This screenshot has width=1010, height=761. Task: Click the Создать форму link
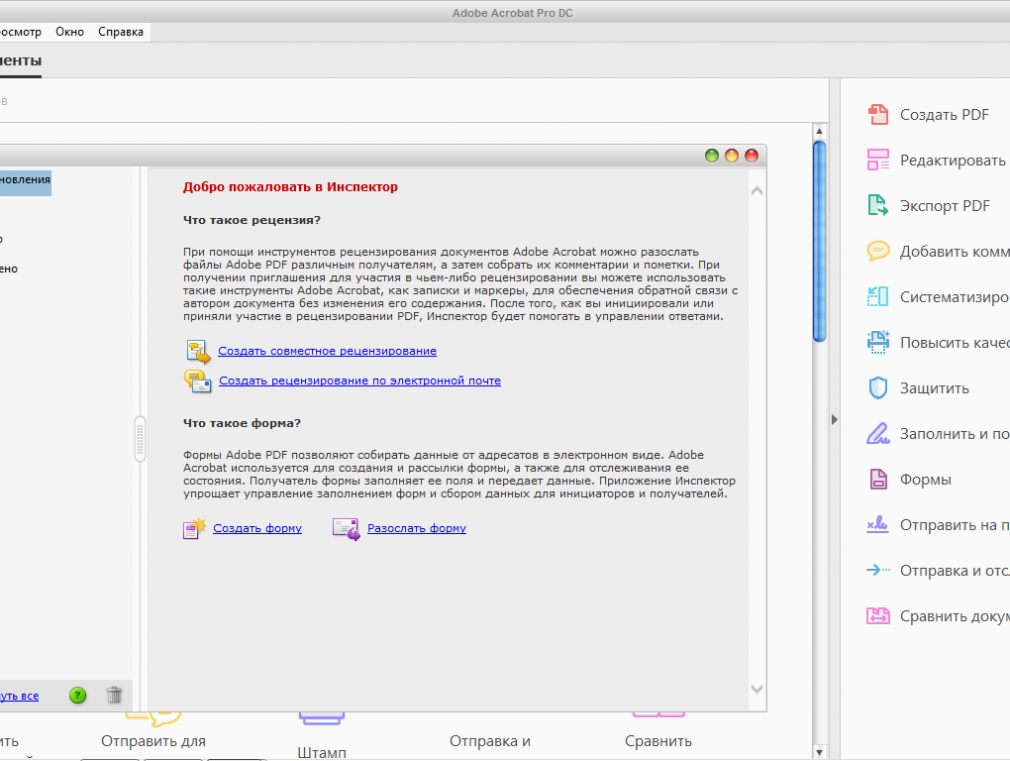tap(258, 528)
